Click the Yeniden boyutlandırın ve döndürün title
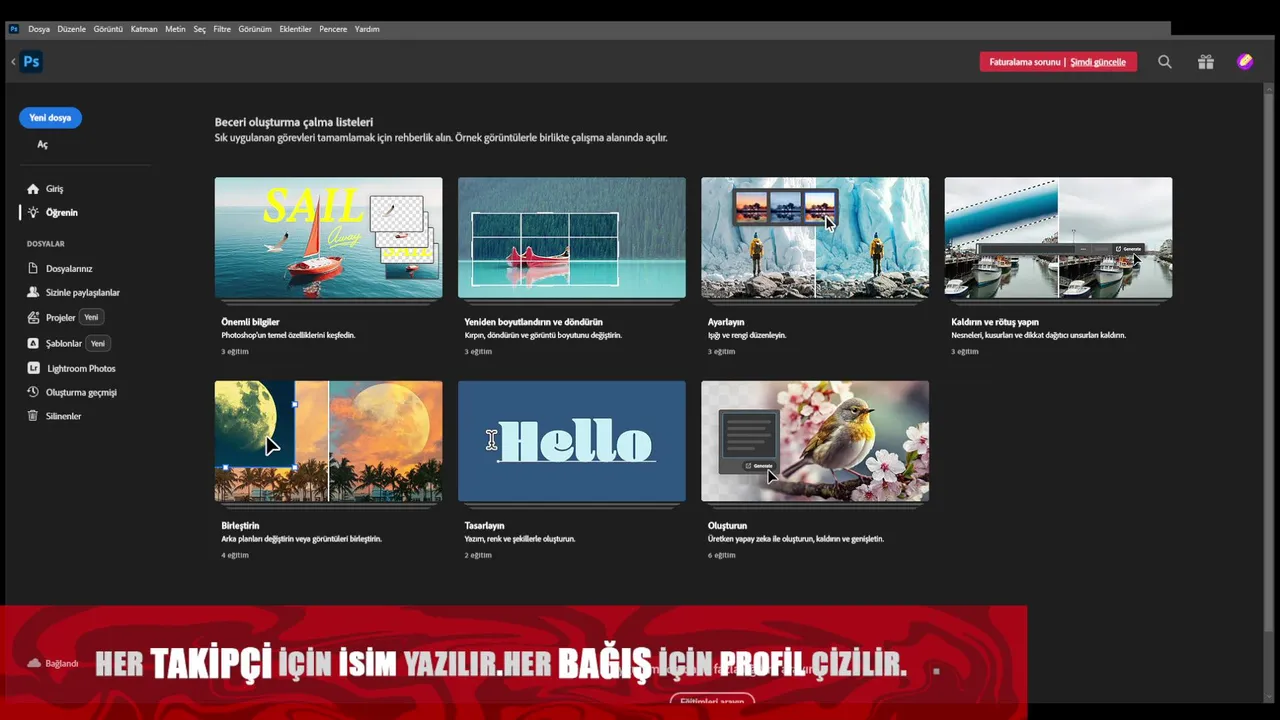 tap(533, 322)
